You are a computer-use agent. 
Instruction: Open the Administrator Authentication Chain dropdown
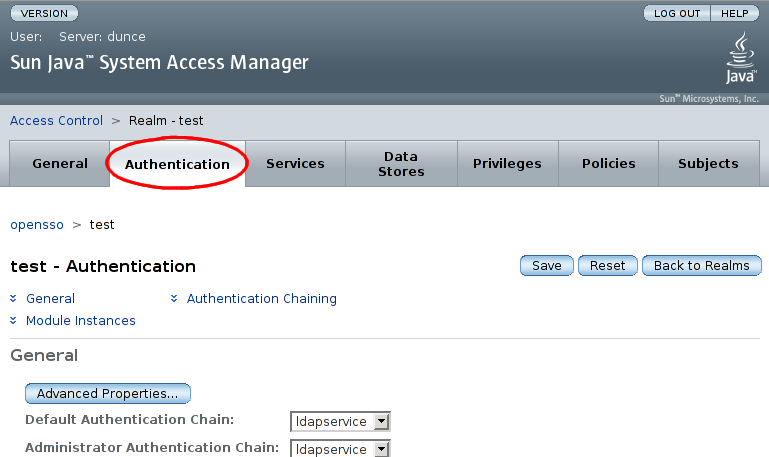coord(340,449)
